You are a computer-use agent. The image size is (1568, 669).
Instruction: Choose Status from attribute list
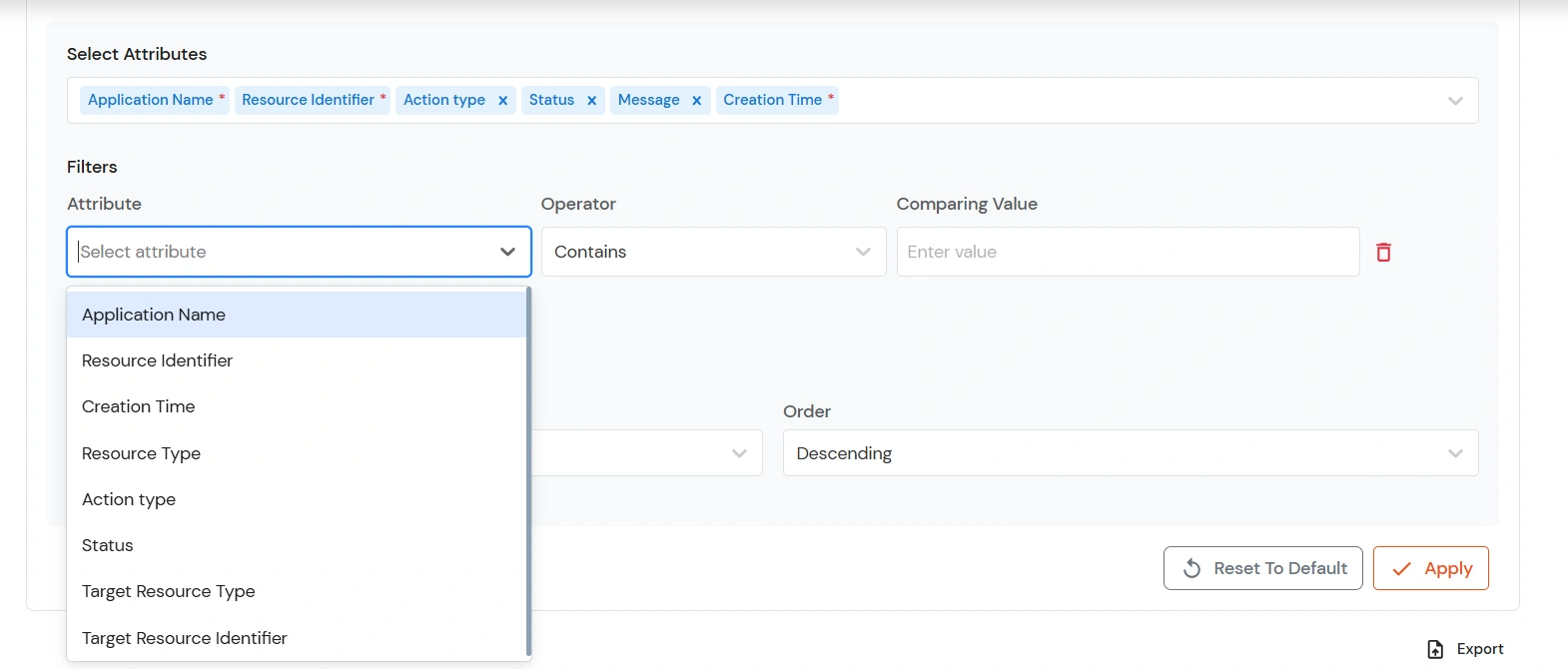[x=297, y=545]
